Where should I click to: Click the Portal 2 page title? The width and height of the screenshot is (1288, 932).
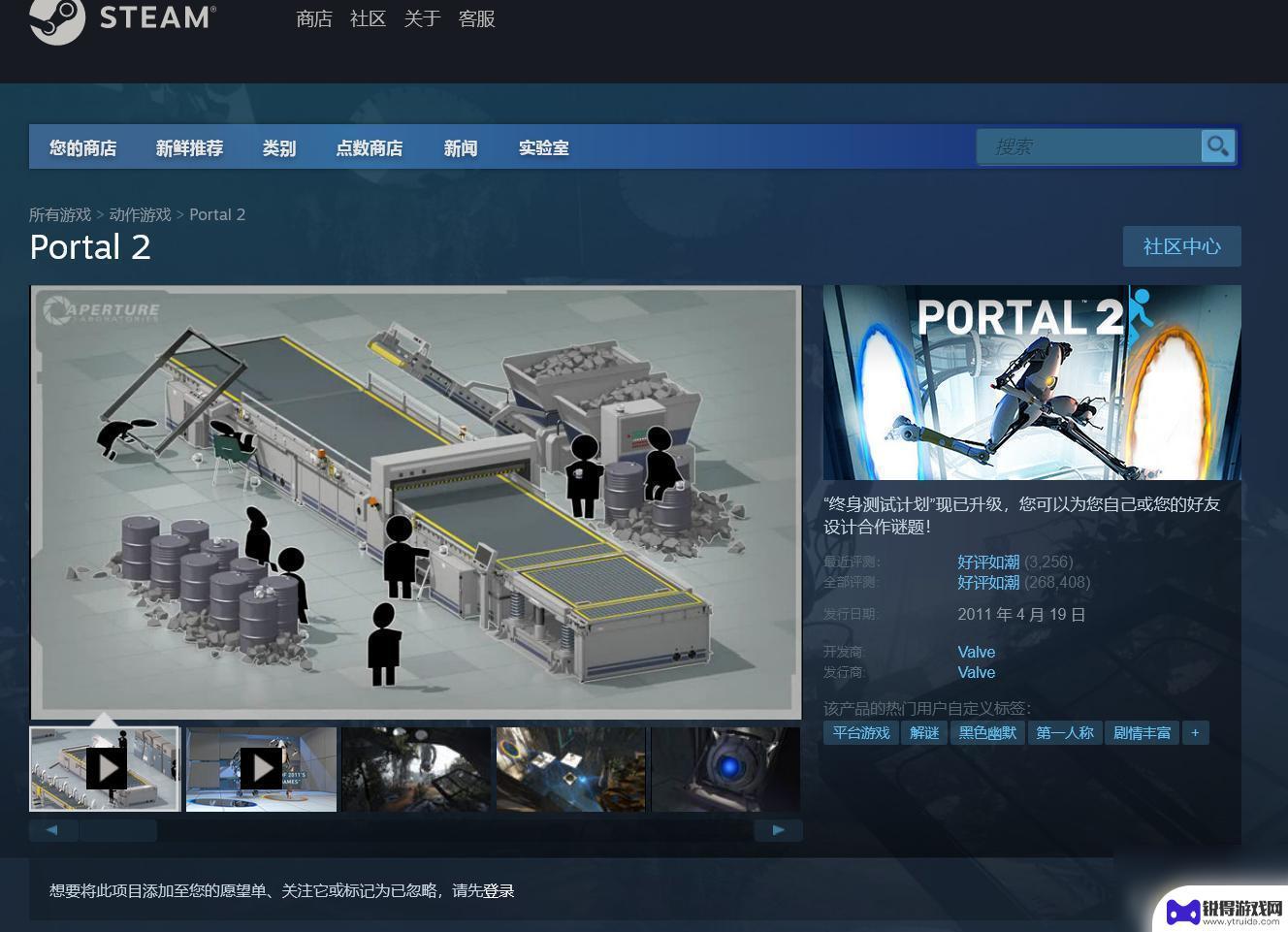pos(90,247)
